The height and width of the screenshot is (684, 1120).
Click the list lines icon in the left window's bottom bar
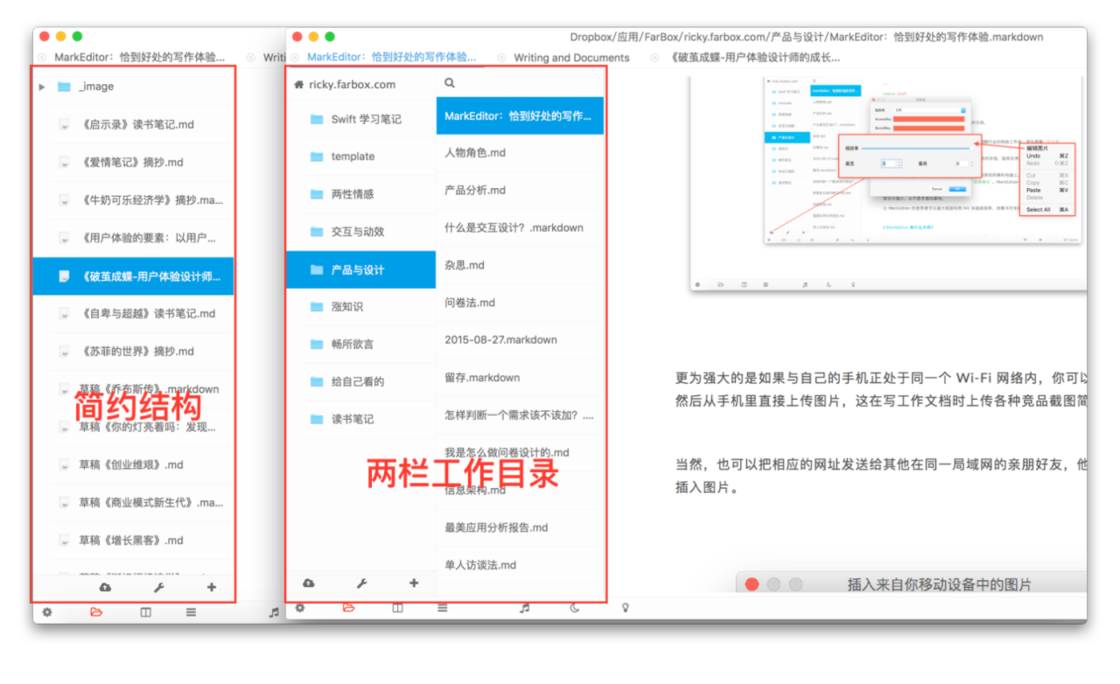[x=191, y=612]
